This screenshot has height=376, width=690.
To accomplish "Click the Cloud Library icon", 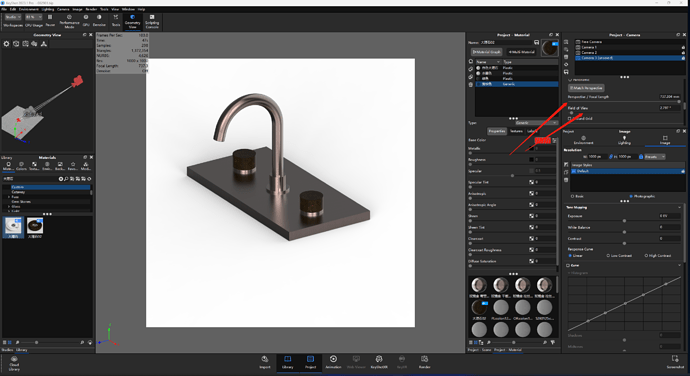I will (x=14, y=363).
